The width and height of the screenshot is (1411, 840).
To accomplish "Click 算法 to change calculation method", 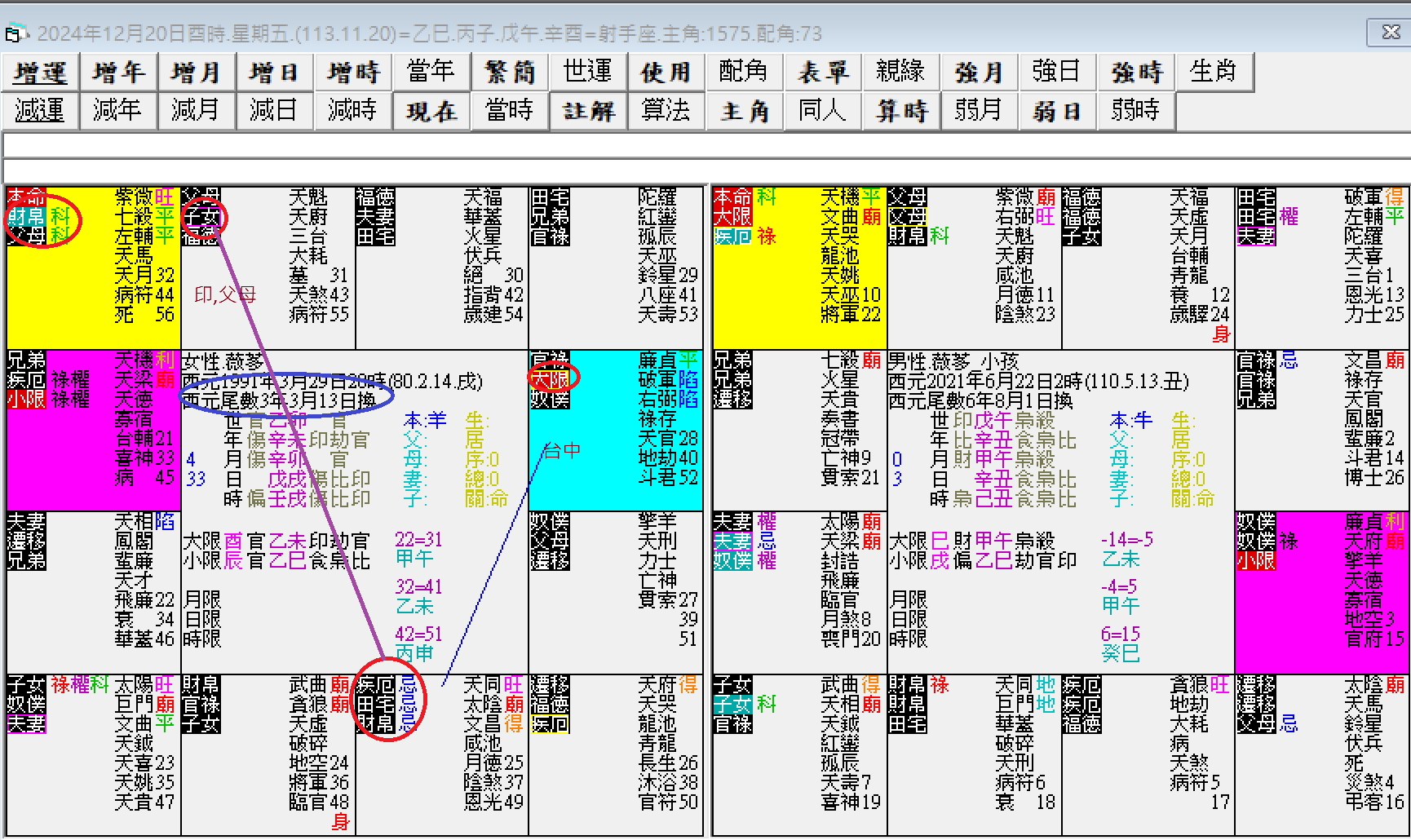I will pyautogui.click(x=666, y=111).
